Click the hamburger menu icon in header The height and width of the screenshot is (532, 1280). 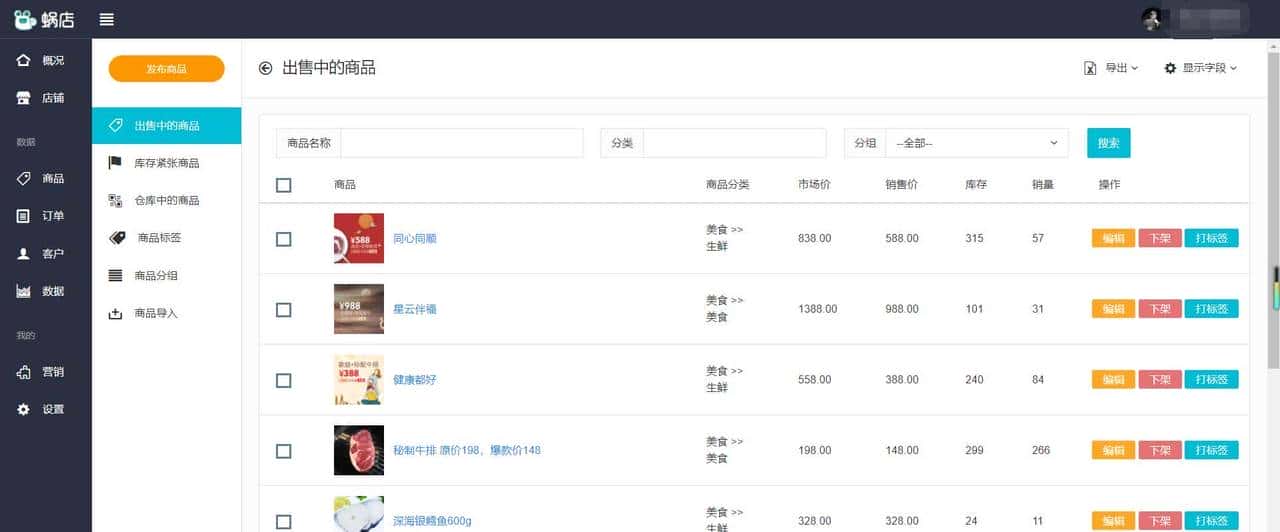coord(107,19)
